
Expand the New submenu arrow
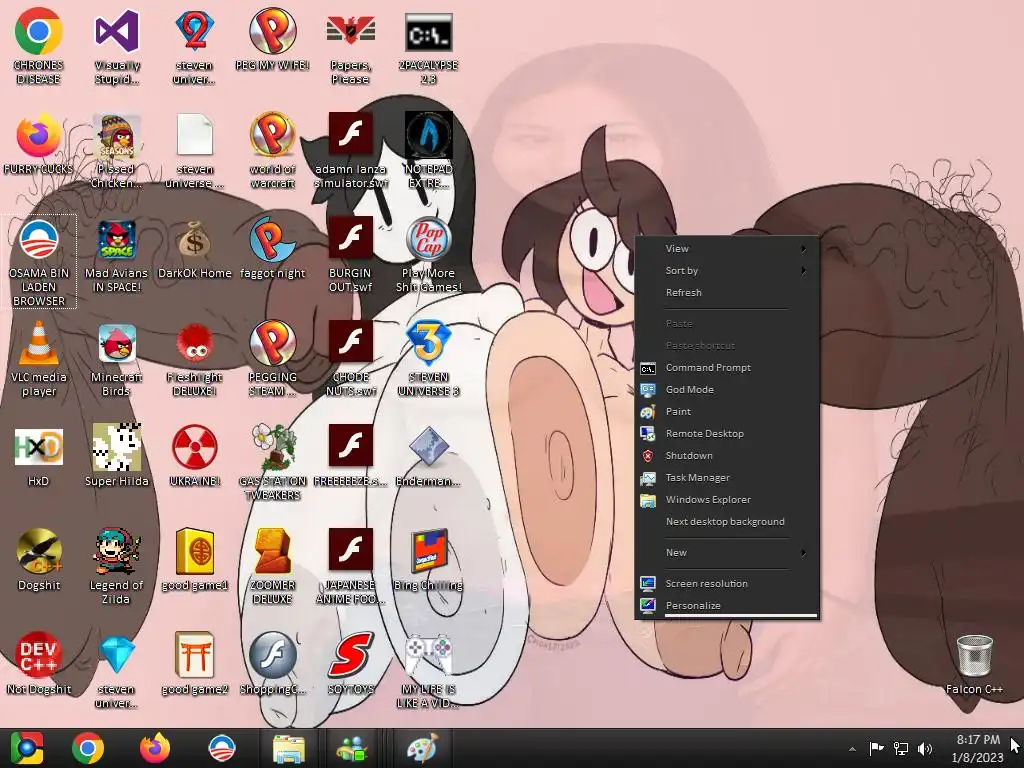(x=803, y=553)
